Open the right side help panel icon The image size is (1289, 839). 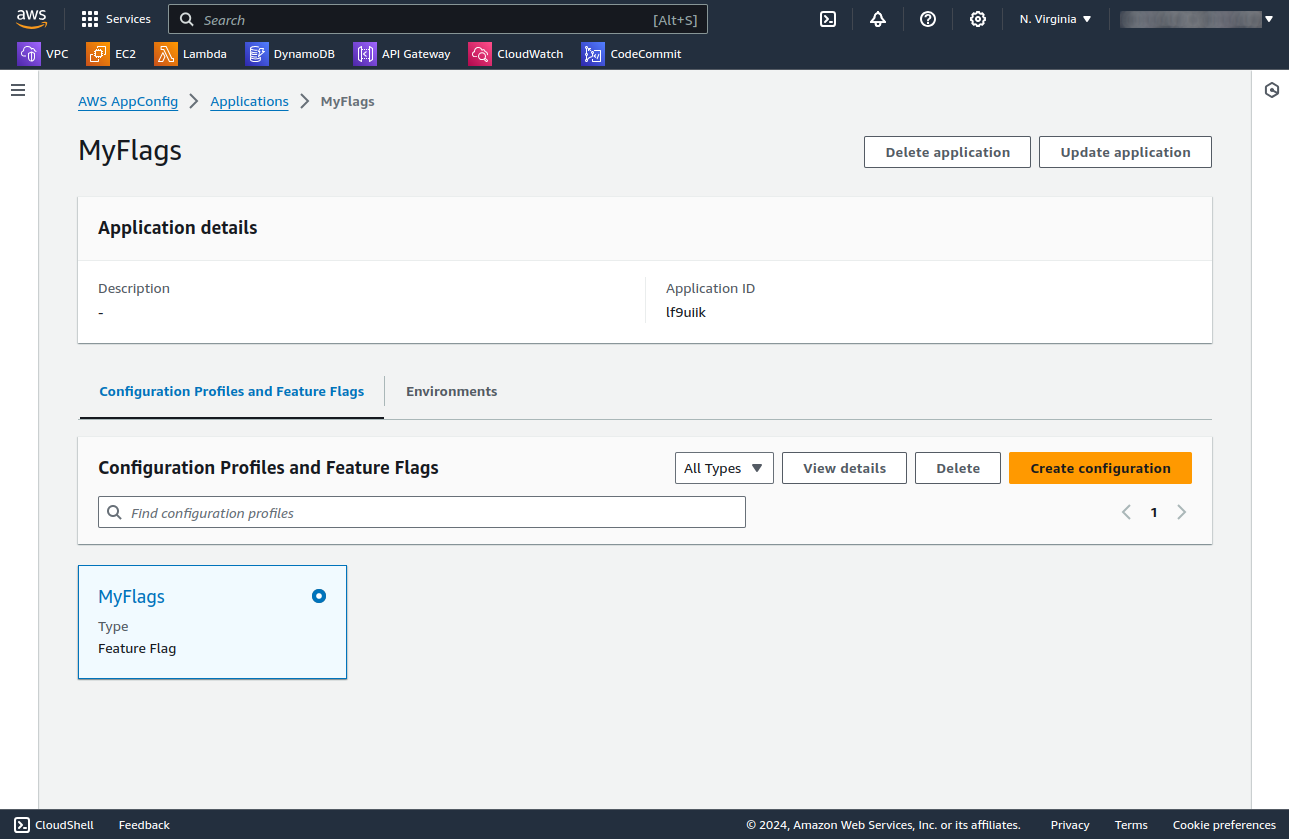pyautogui.click(x=1272, y=90)
